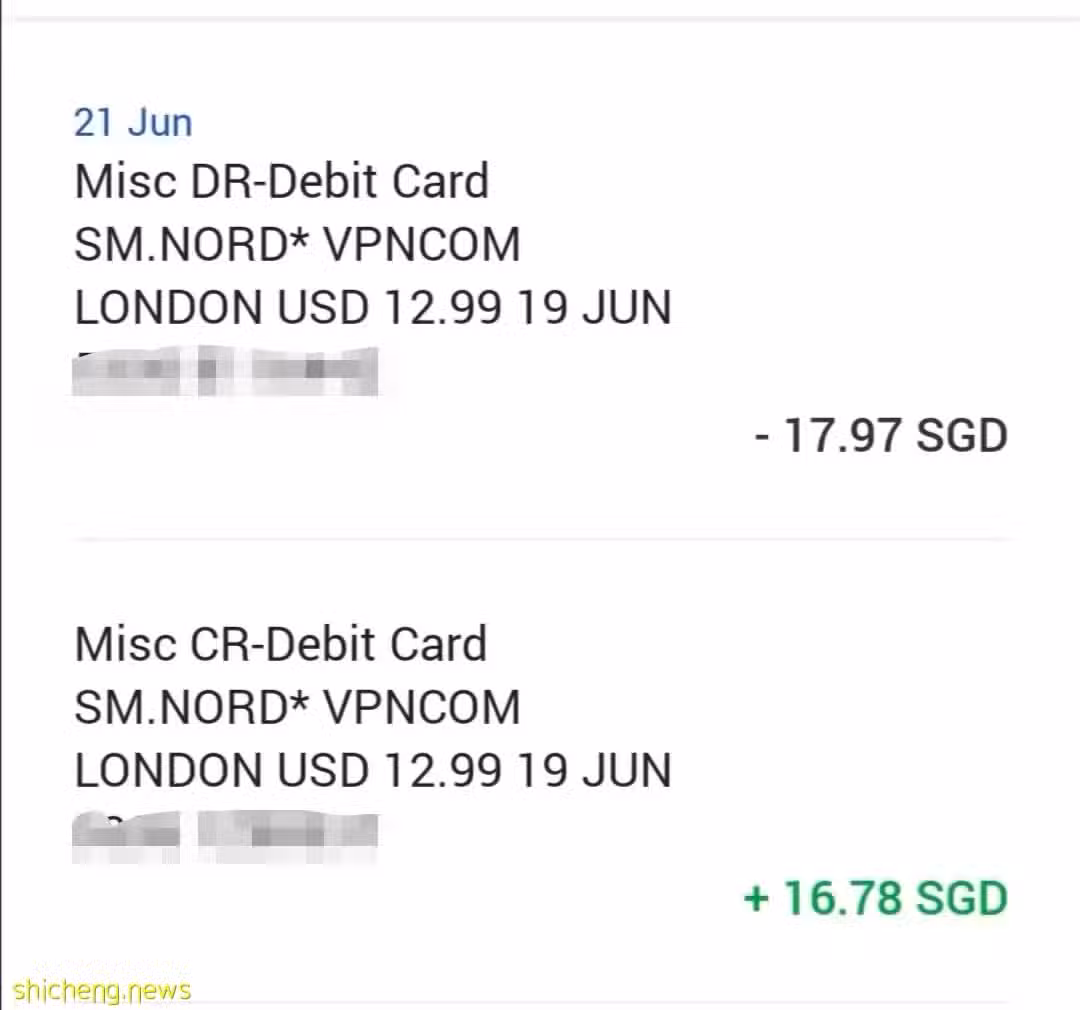Click USD 12.99 in the credit entry
Image resolution: width=1080 pixels, height=1010 pixels.
[389, 770]
